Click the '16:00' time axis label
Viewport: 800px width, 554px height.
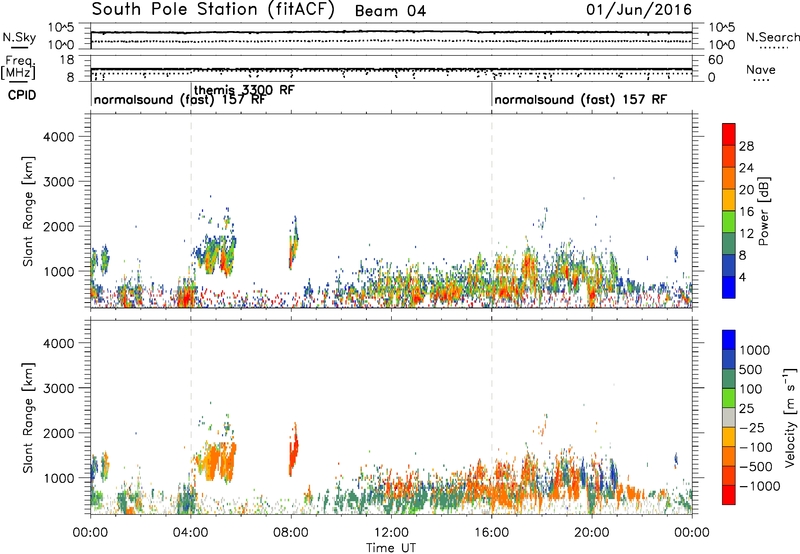click(491, 533)
